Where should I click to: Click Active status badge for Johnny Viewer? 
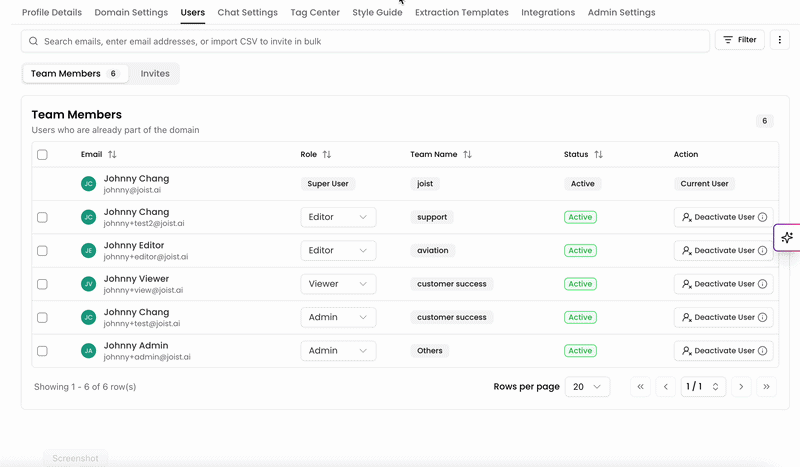tap(580, 284)
